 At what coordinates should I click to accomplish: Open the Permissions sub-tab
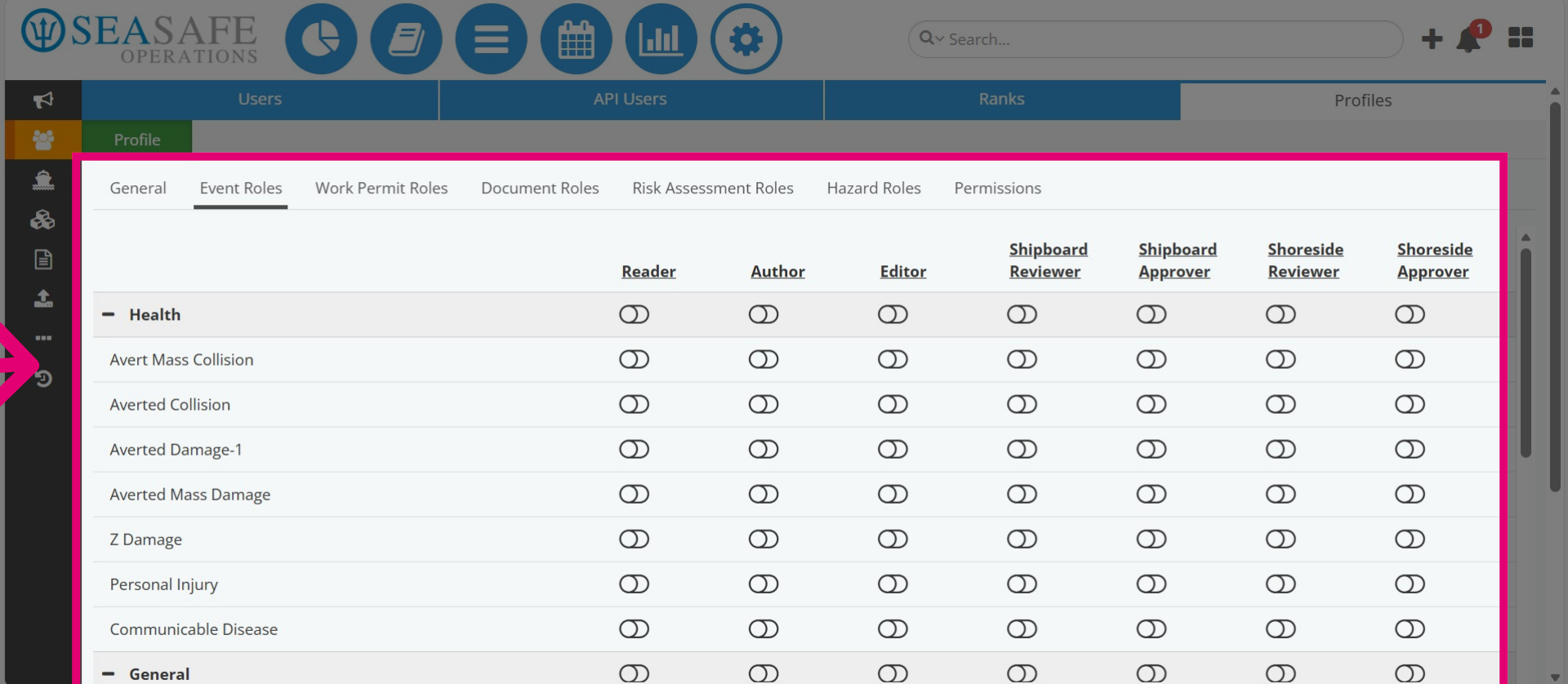998,188
